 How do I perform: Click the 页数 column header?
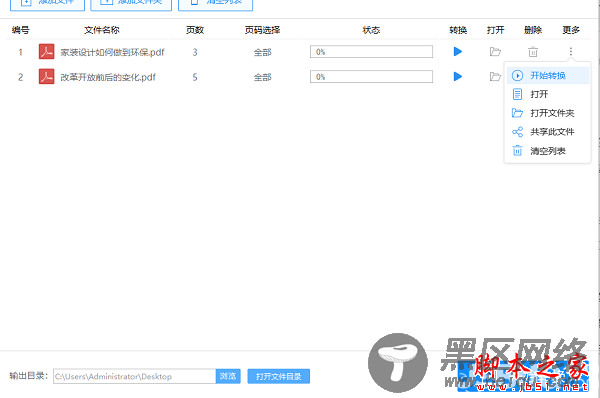[195, 30]
